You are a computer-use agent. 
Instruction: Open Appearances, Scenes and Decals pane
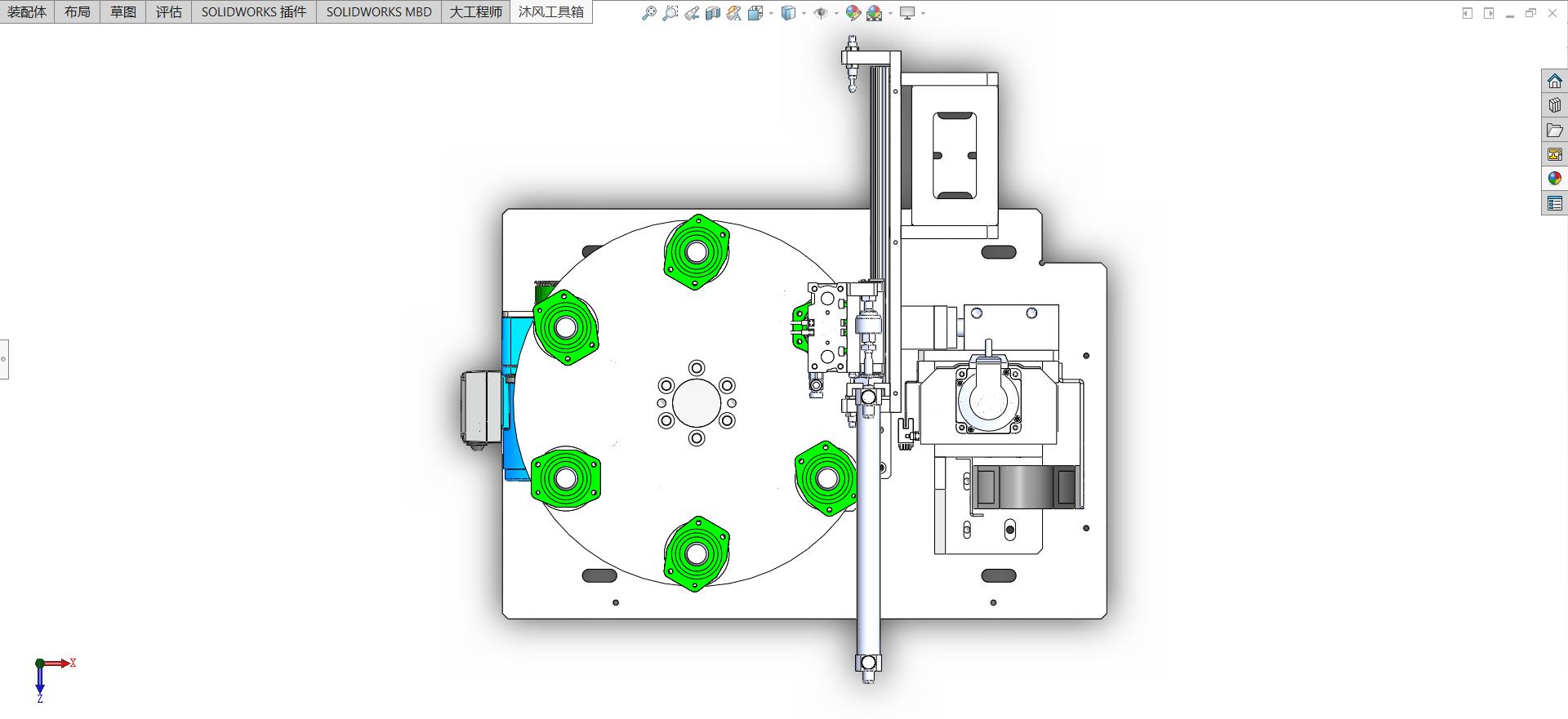click(x=1555, y=179)
